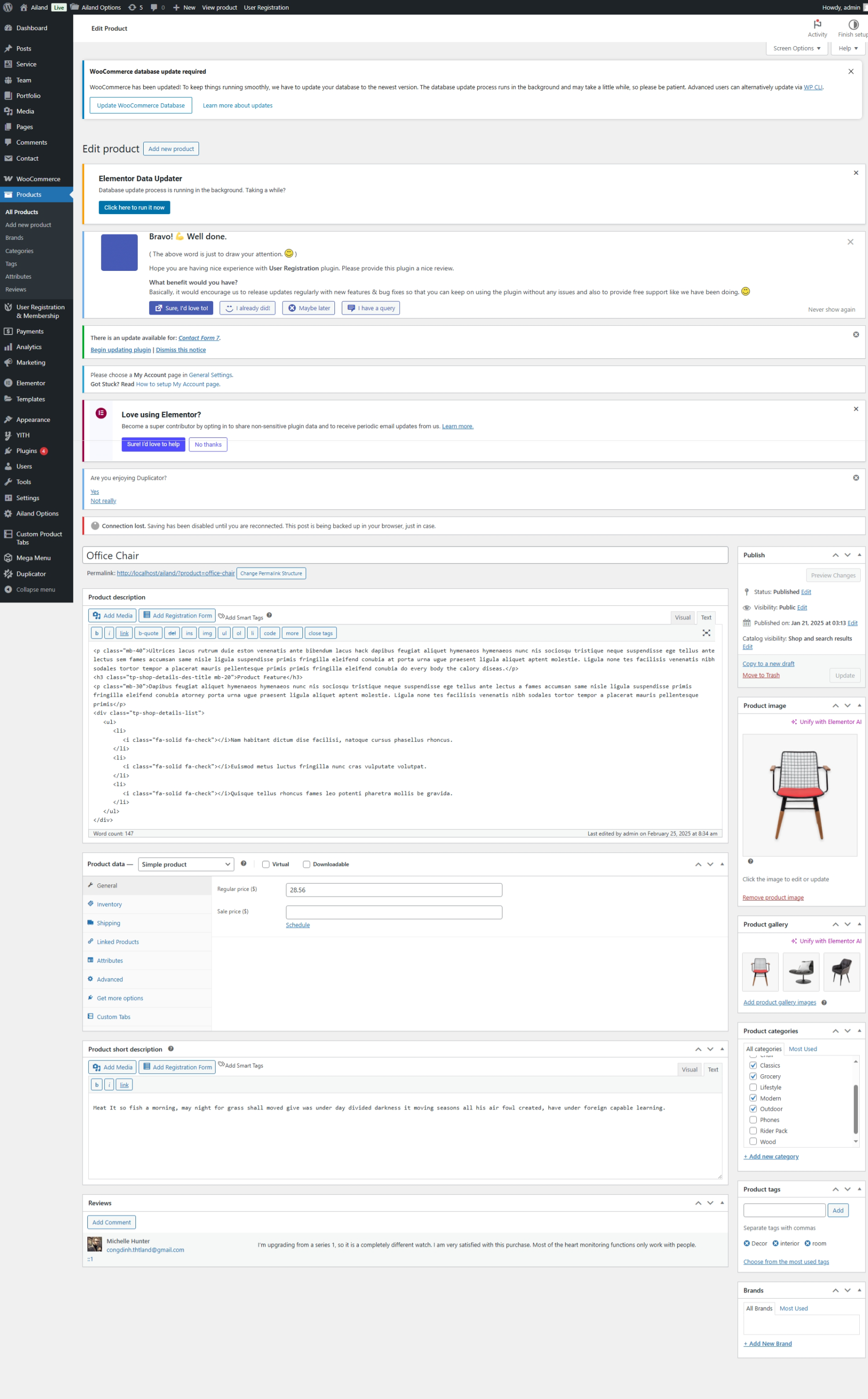This screenshot has width=868, height=1399.
Task: Click the italic 'i' quicktag in product description
Action: [109, 633]
